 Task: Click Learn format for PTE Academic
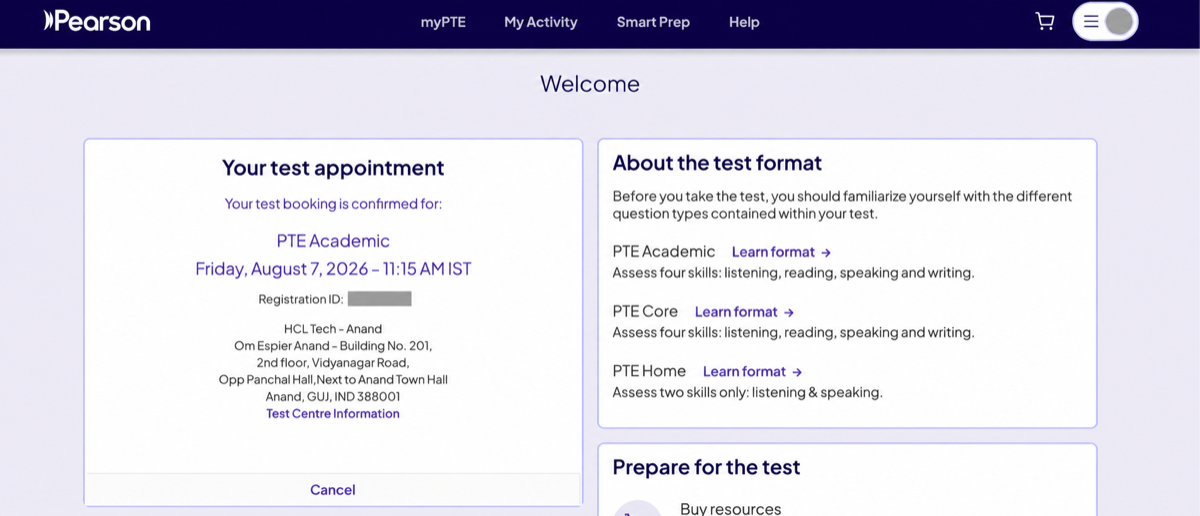pyautogui.click(x=781, y=252)
